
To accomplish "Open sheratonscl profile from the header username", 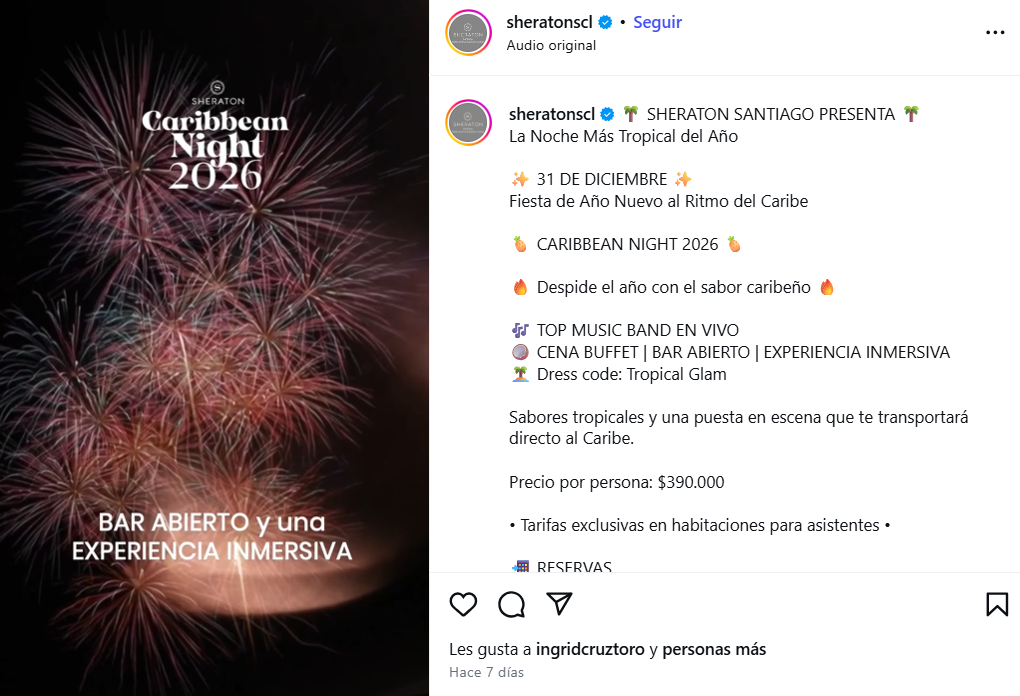I will (x=549, y=22).
